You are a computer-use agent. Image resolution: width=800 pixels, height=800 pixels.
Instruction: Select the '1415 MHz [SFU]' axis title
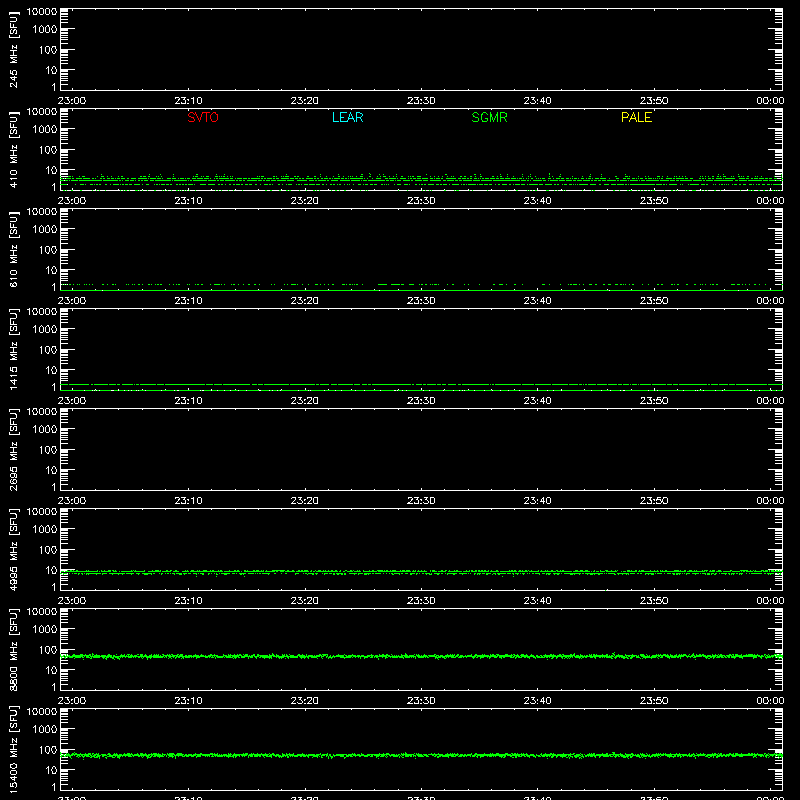(13, 349)
